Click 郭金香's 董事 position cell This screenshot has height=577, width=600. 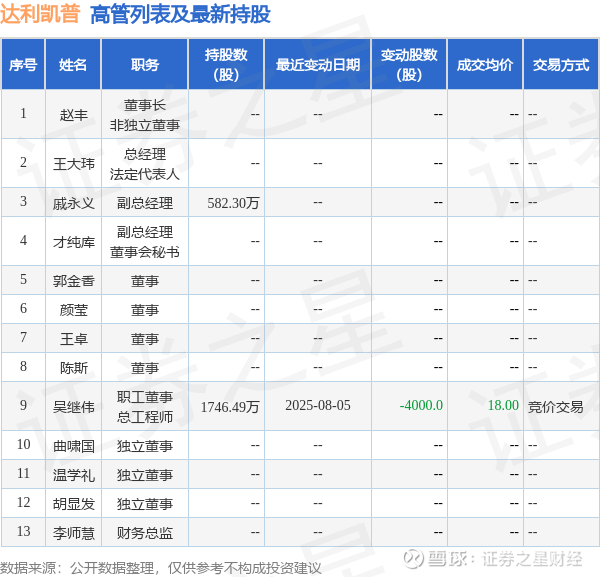point(145,281)
